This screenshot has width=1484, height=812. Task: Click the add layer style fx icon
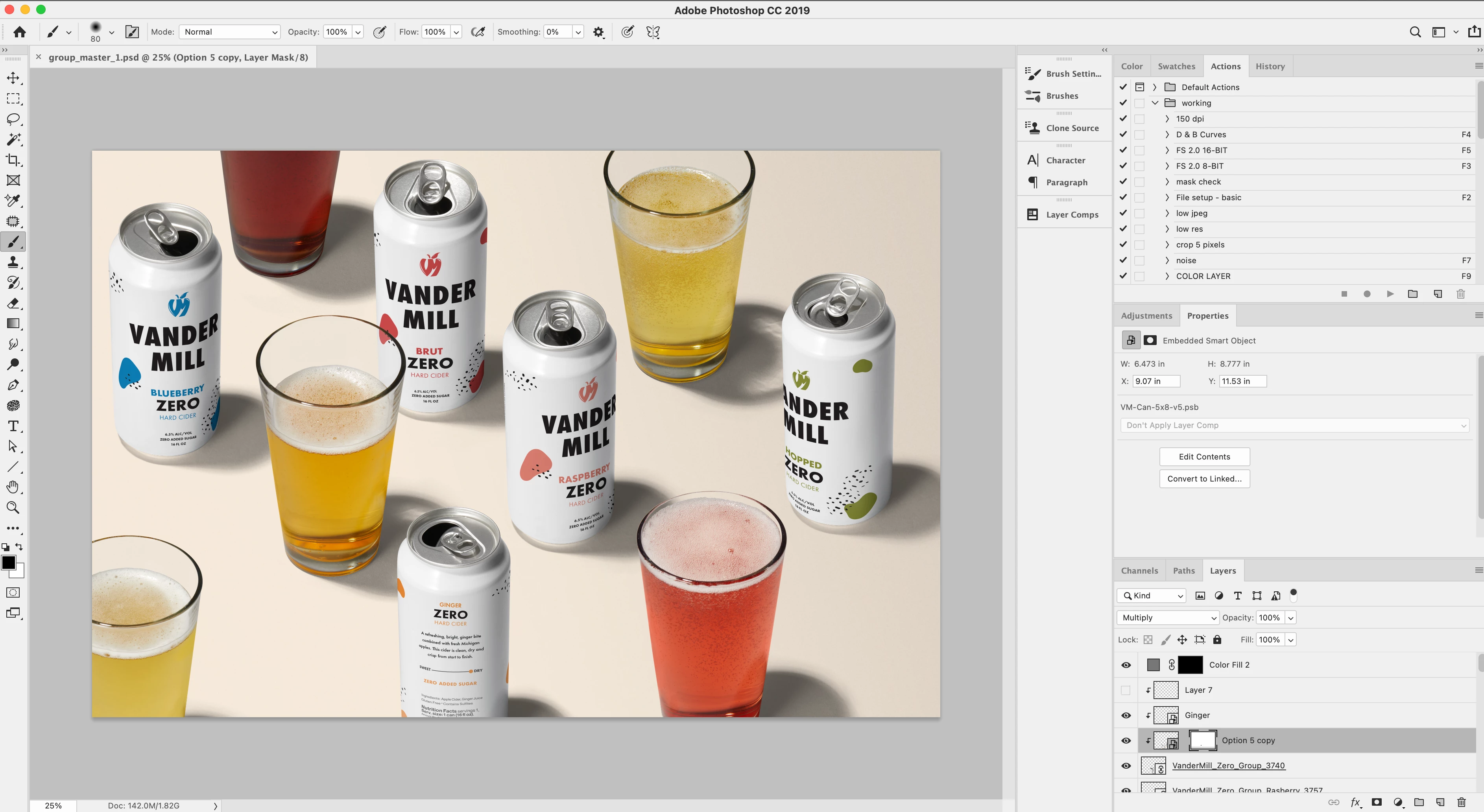tap(1355, 802)
